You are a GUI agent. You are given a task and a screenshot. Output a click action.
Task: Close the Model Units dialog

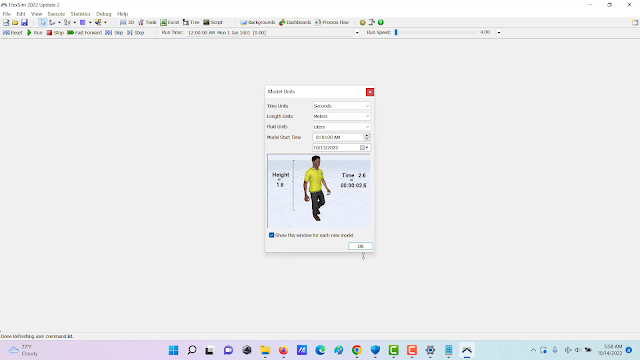(370, 92)
